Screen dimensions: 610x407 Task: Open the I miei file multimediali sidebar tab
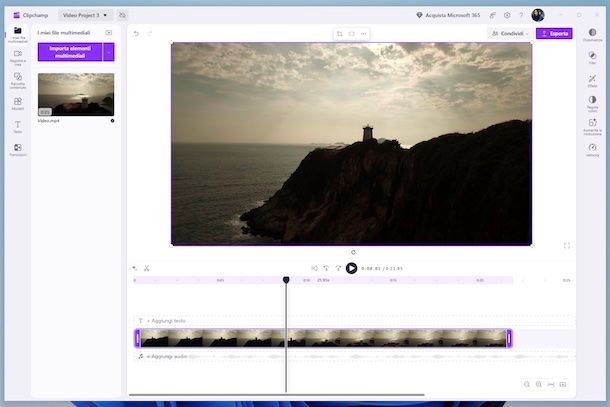(x=18, y=34)
